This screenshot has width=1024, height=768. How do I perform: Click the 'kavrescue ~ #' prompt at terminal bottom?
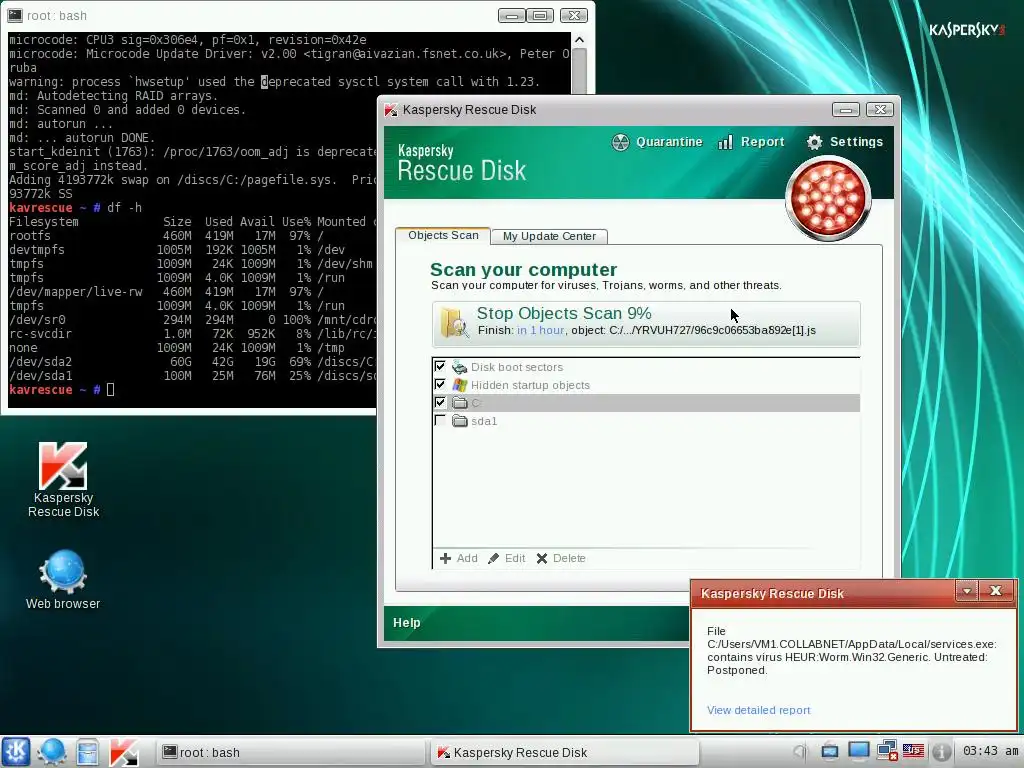[54, 389]
